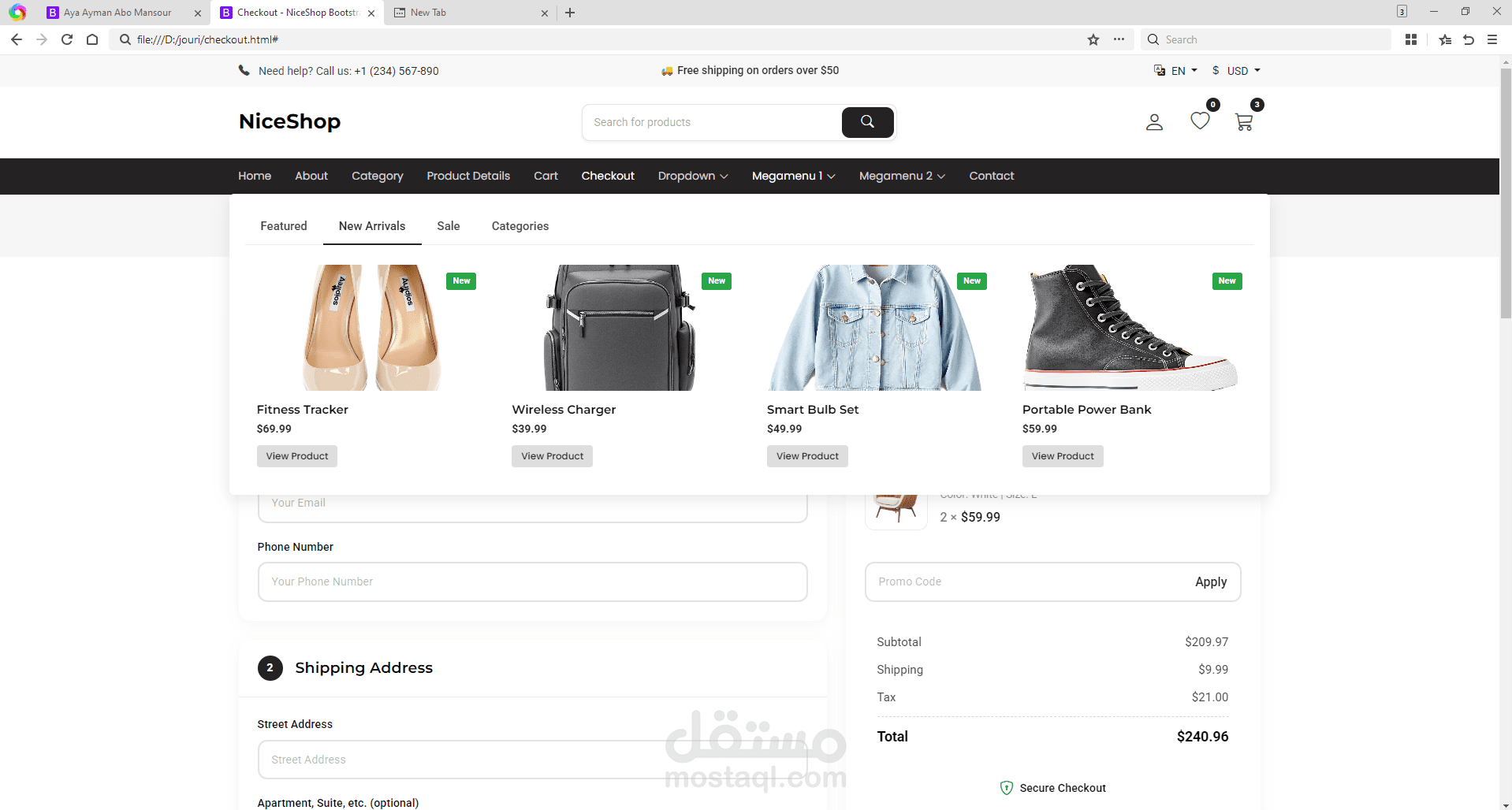Screen dimensions: 1512x810
Task: Open a new browser tab with plus
Action: [x=570, y=13]
